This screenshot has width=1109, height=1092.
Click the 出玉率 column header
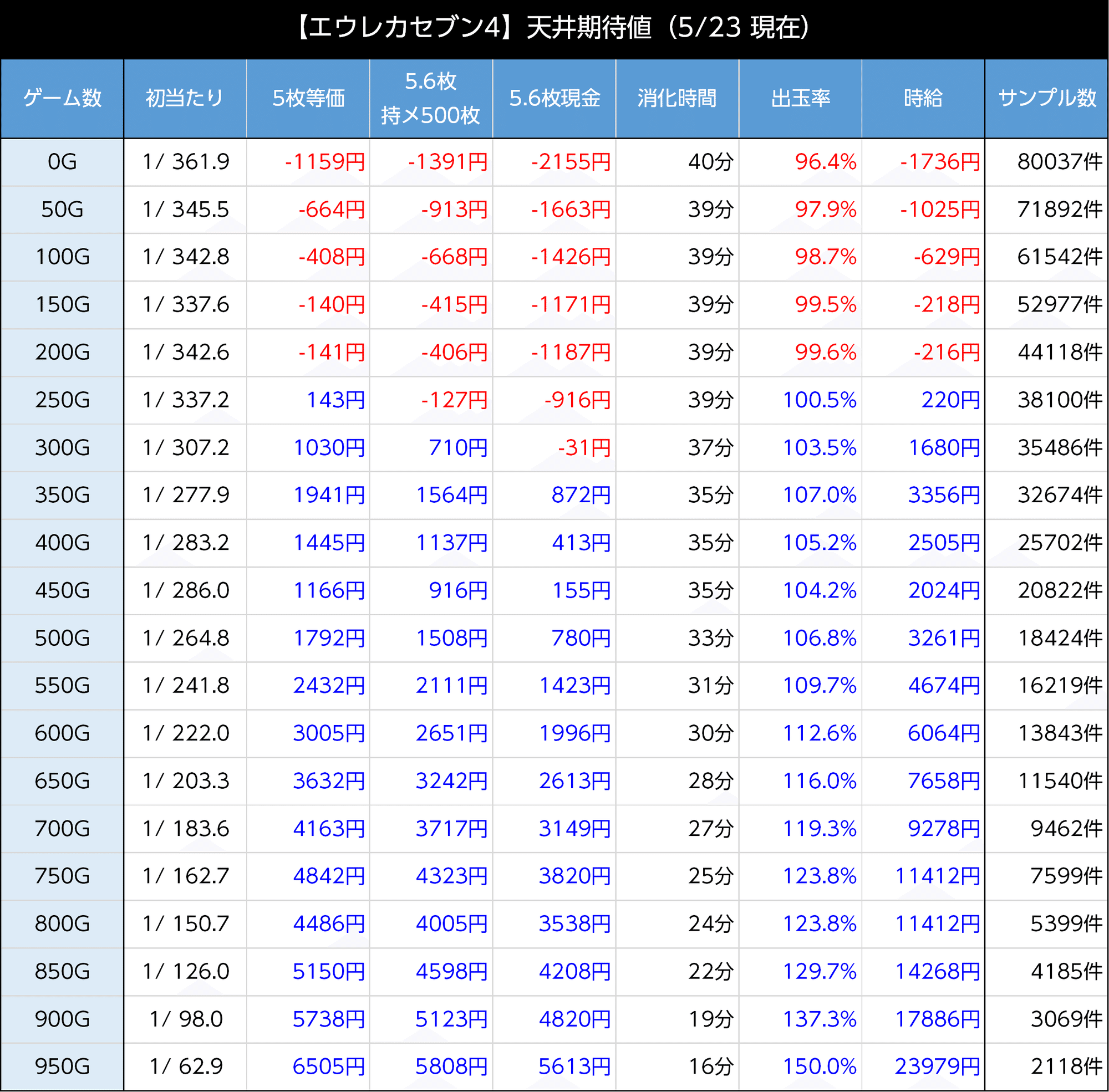(x=800, y=98)
